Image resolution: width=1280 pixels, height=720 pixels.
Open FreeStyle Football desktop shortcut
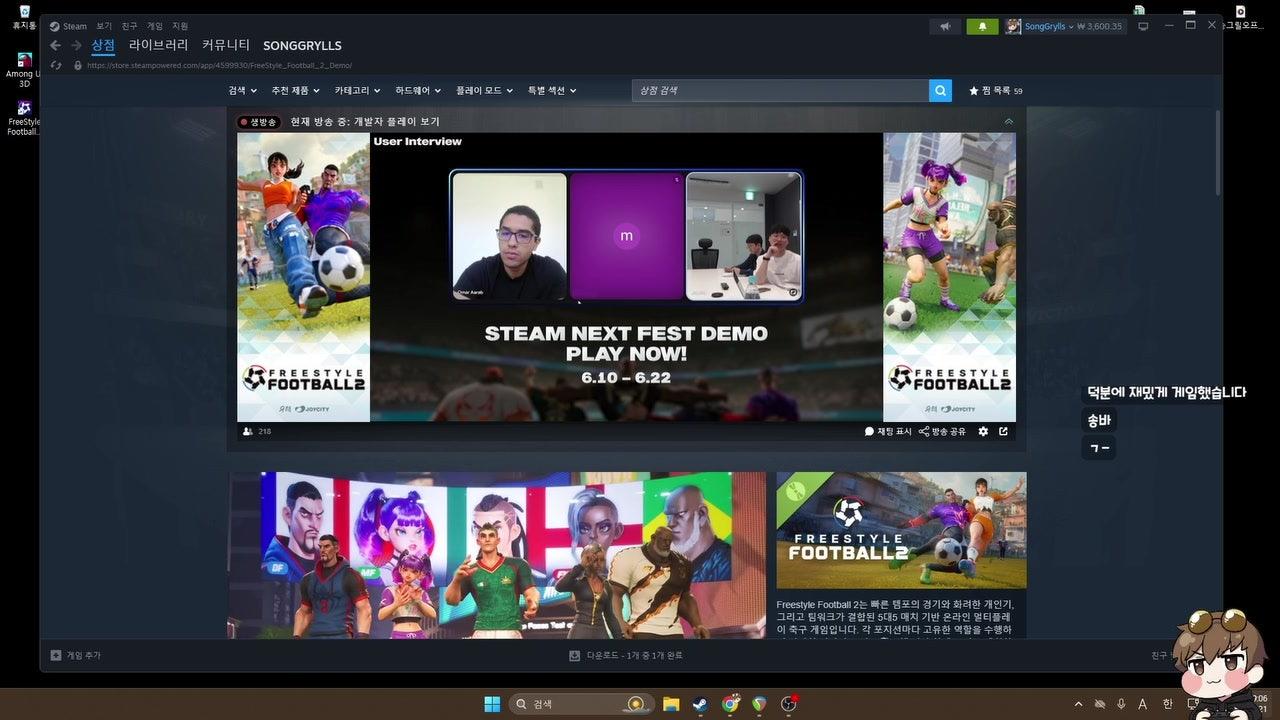pyautogui.click(x=24, y=118)
